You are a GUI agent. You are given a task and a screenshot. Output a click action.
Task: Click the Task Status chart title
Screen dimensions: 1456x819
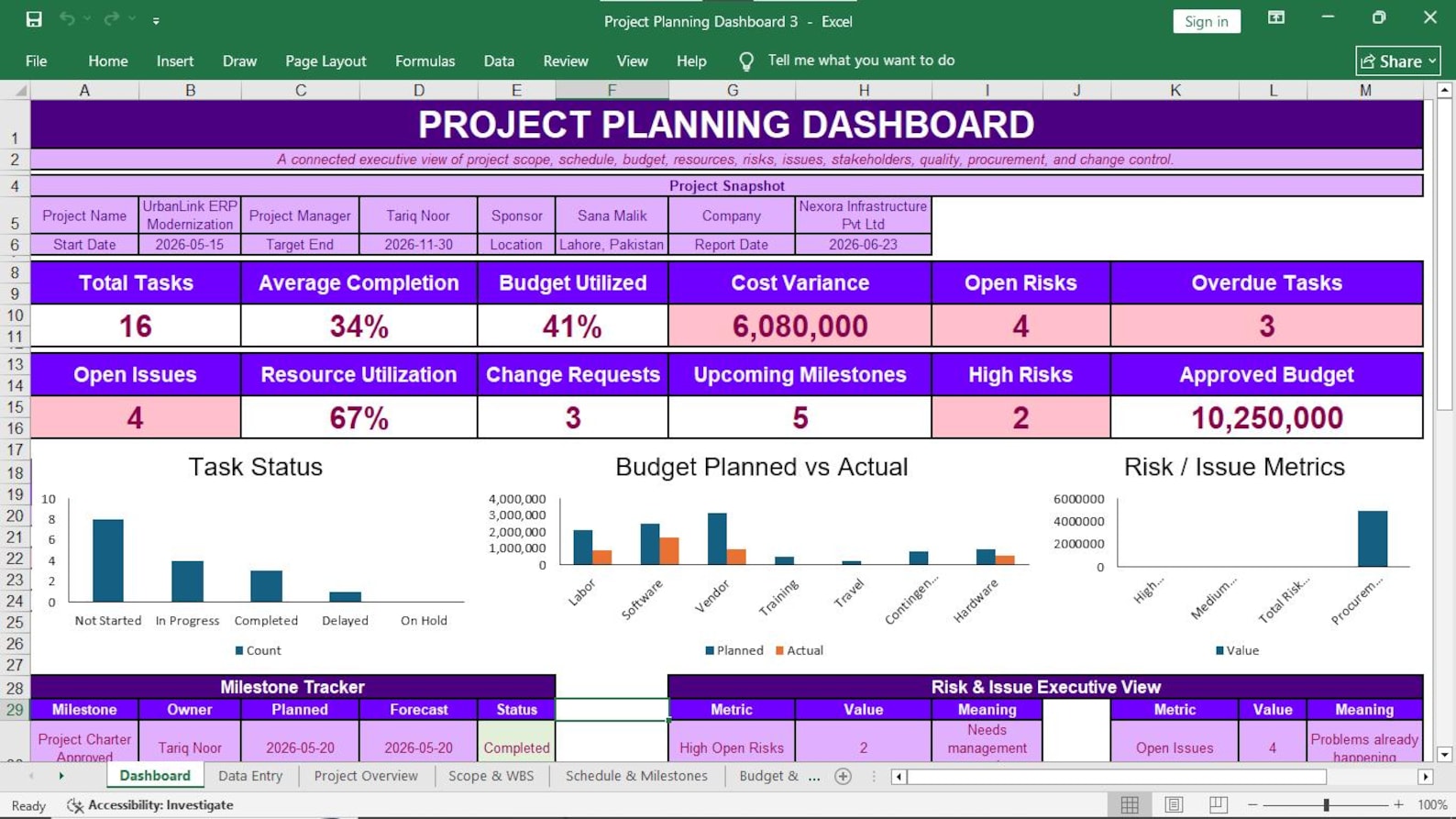(x=256, y=467)
